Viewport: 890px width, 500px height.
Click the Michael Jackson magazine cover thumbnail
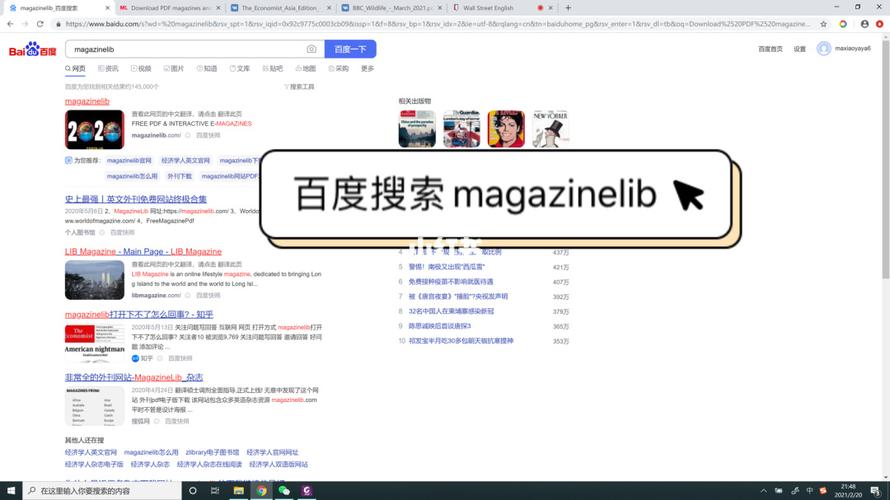point(506,129)
